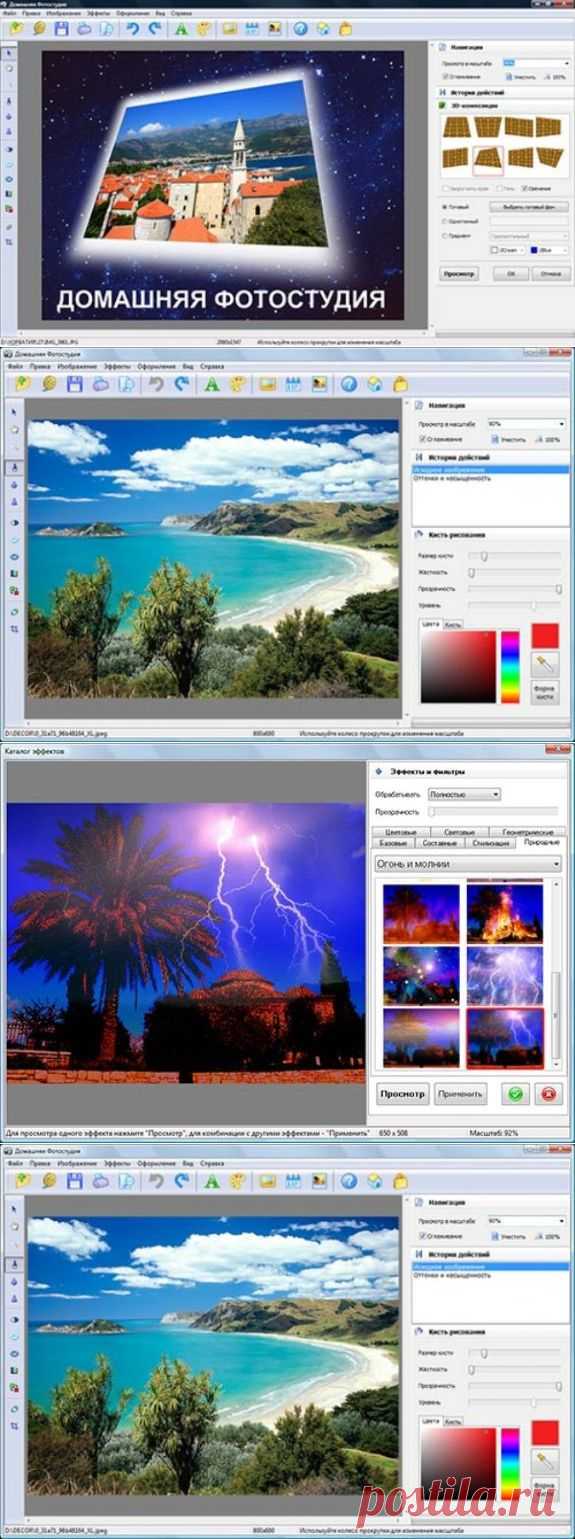Click red cancel X icon in Каталог эффектов

click(x=550, y=1094)
